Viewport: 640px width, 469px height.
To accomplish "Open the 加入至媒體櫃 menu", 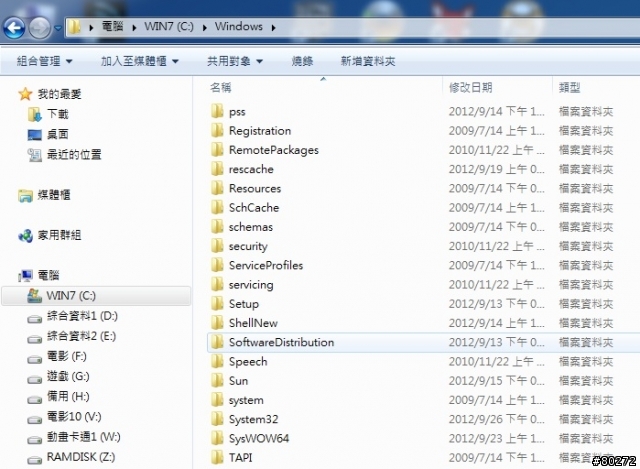I will [x=140, y=61].
